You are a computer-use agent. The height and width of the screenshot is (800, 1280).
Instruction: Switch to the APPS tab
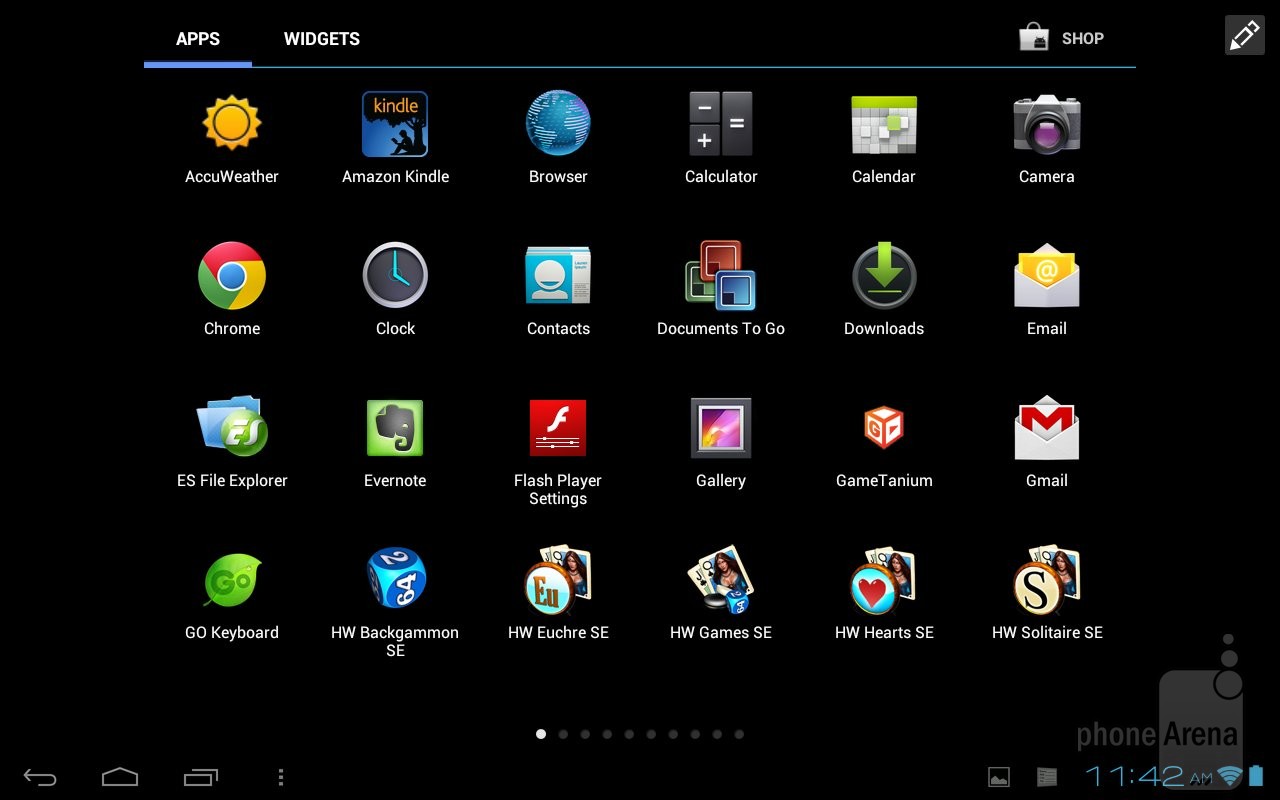point(198,39)
